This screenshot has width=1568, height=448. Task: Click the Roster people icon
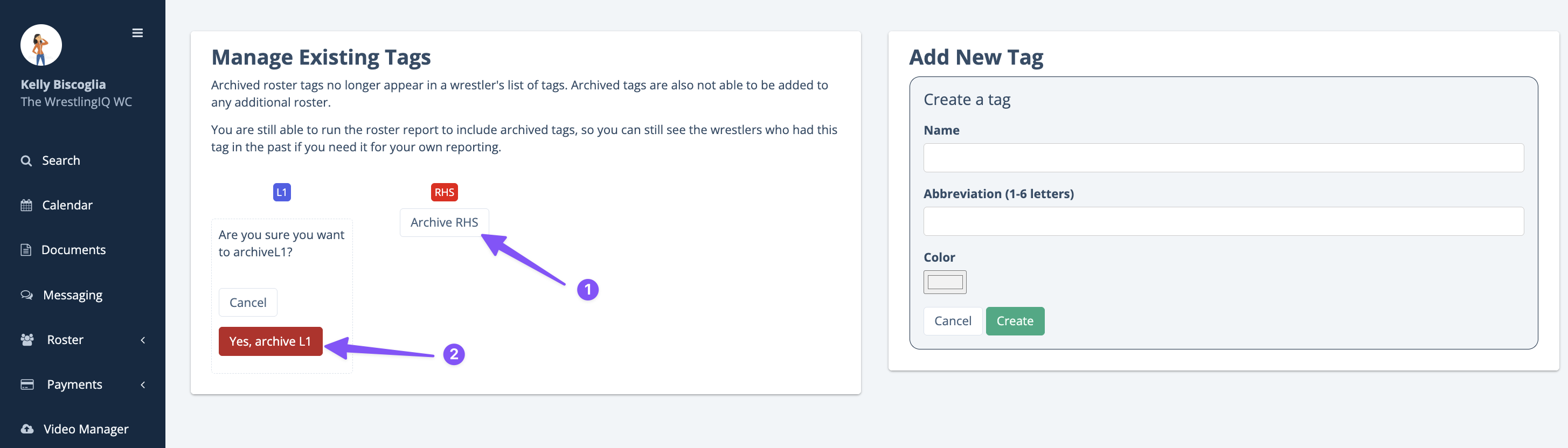tap(27, 340)
